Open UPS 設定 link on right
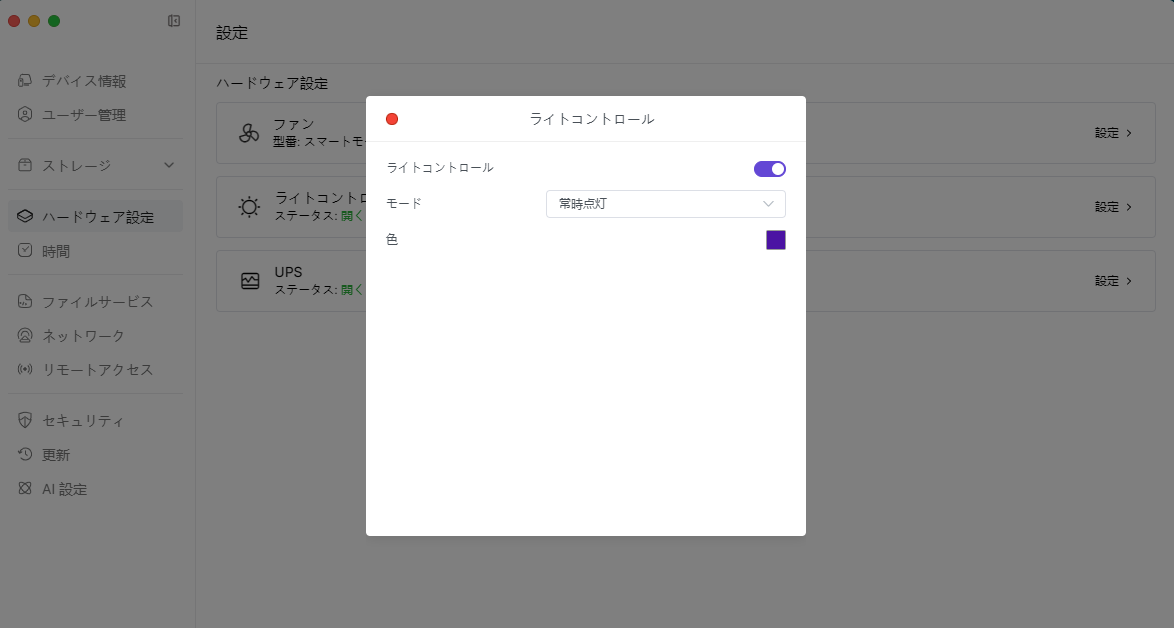Image resolution: width=1174 pixels, height=628 pixels. click(1113, 281)
